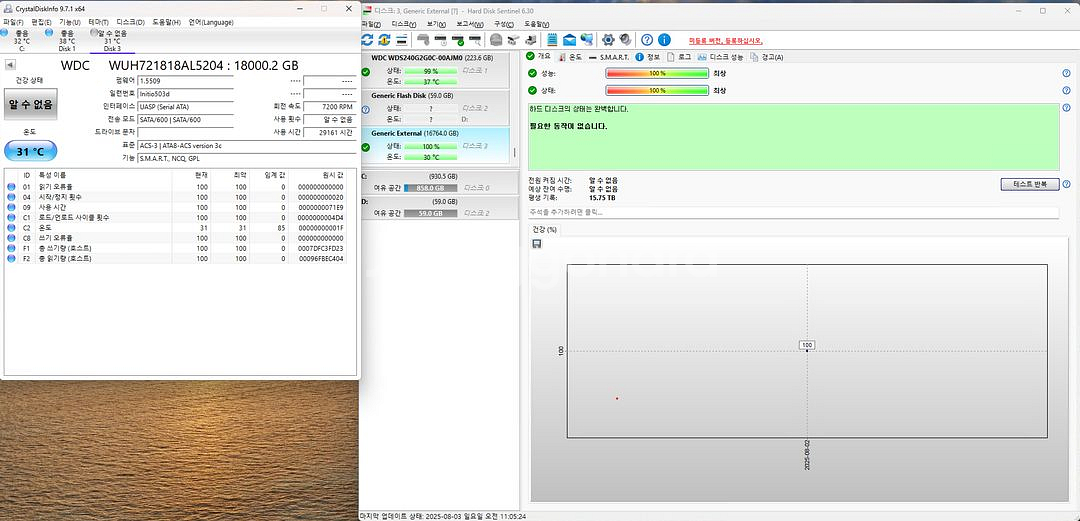This screenshot has height=521, width=1080.
Task: Click the previous-disk arrow in CrystalDiskInfo
Action: [x=10, y=65]
